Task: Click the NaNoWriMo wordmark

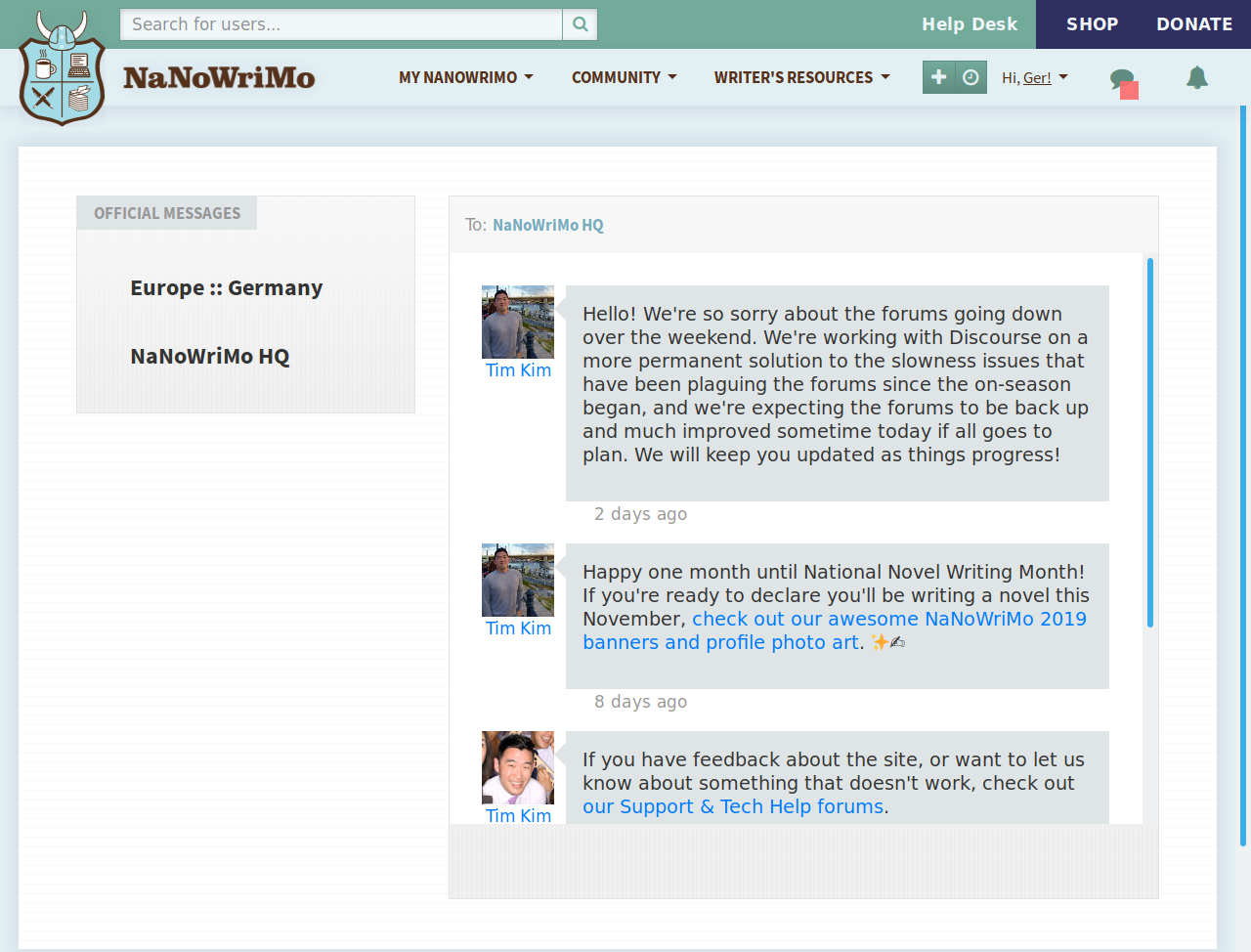Action: coord(219,77)
